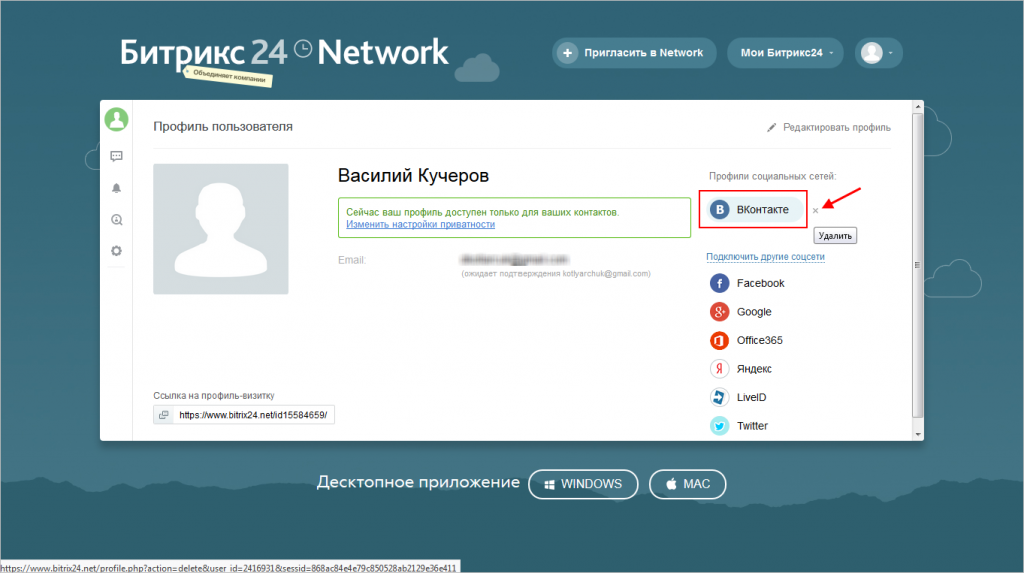Click the name Василий Кучеров

click(x=413, y=176)
